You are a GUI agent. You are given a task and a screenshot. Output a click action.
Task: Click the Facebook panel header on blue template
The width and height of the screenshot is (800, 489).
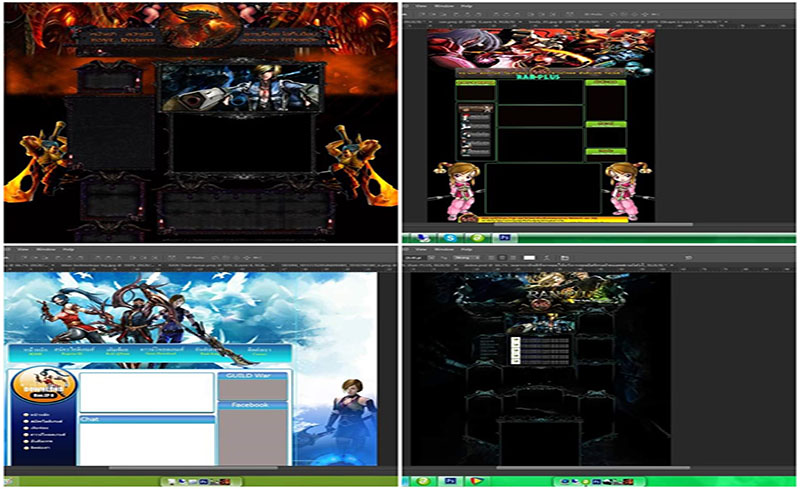click(x=252, y=405)
